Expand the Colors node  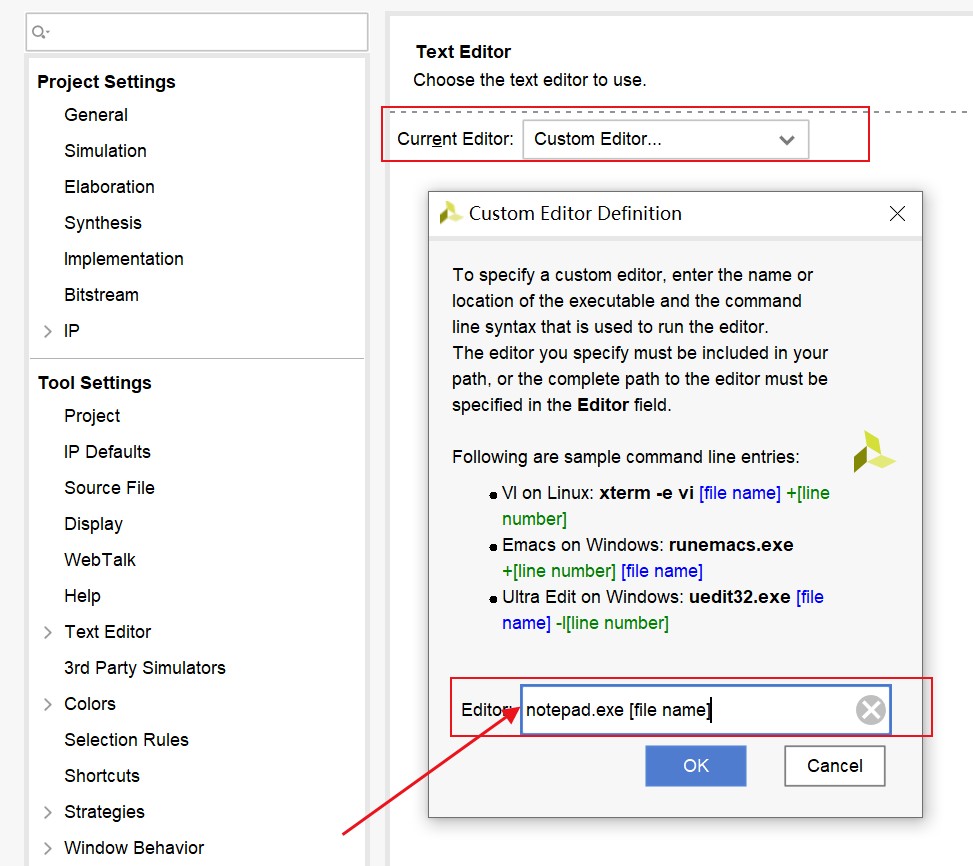(x=47, y=704)
